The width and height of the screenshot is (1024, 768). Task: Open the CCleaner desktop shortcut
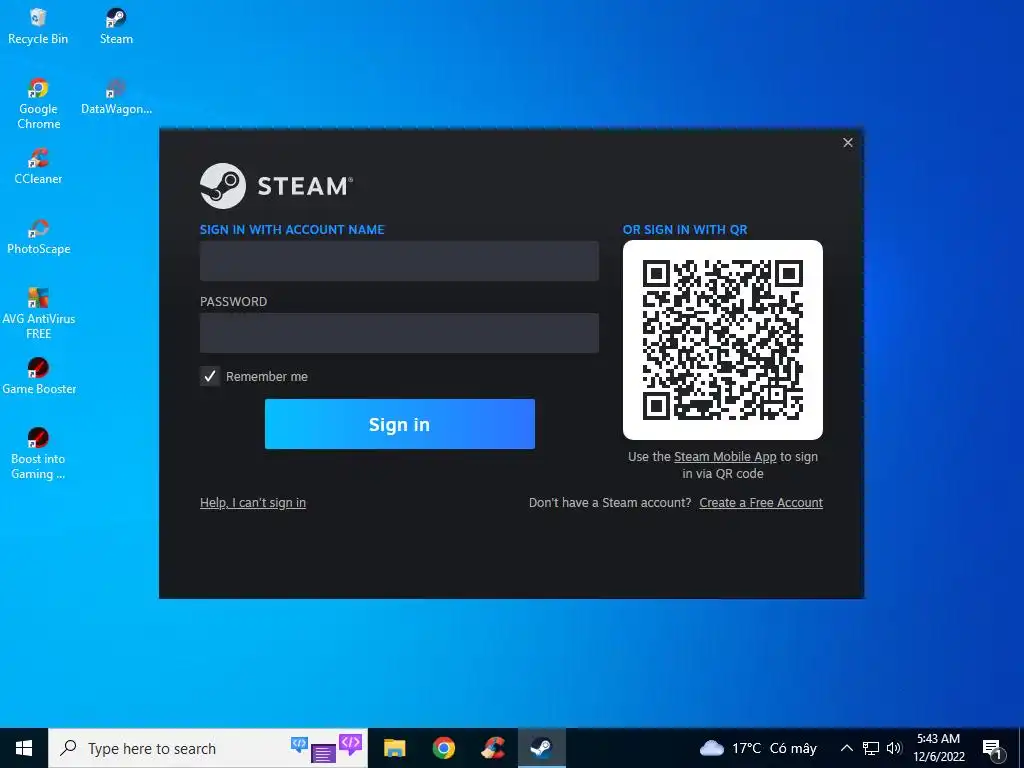[38, 166]
